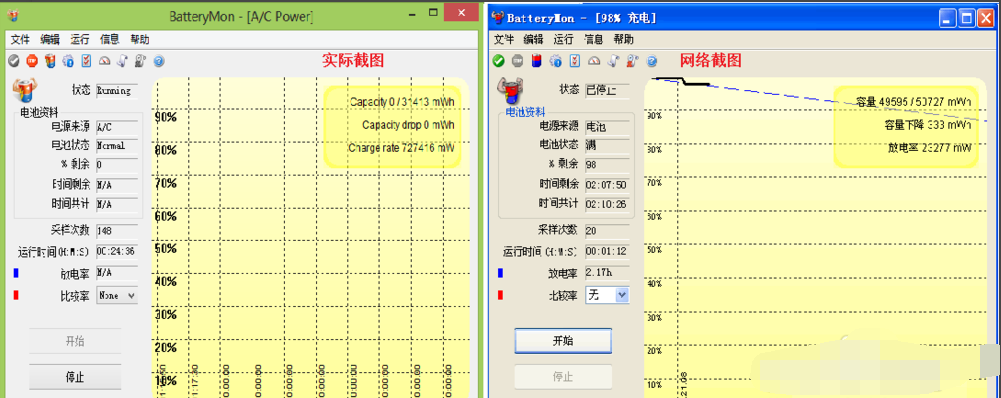The image size is (1001, 398).
Task: Open 编辑 menu in right window
Action: tap(534, 40)
